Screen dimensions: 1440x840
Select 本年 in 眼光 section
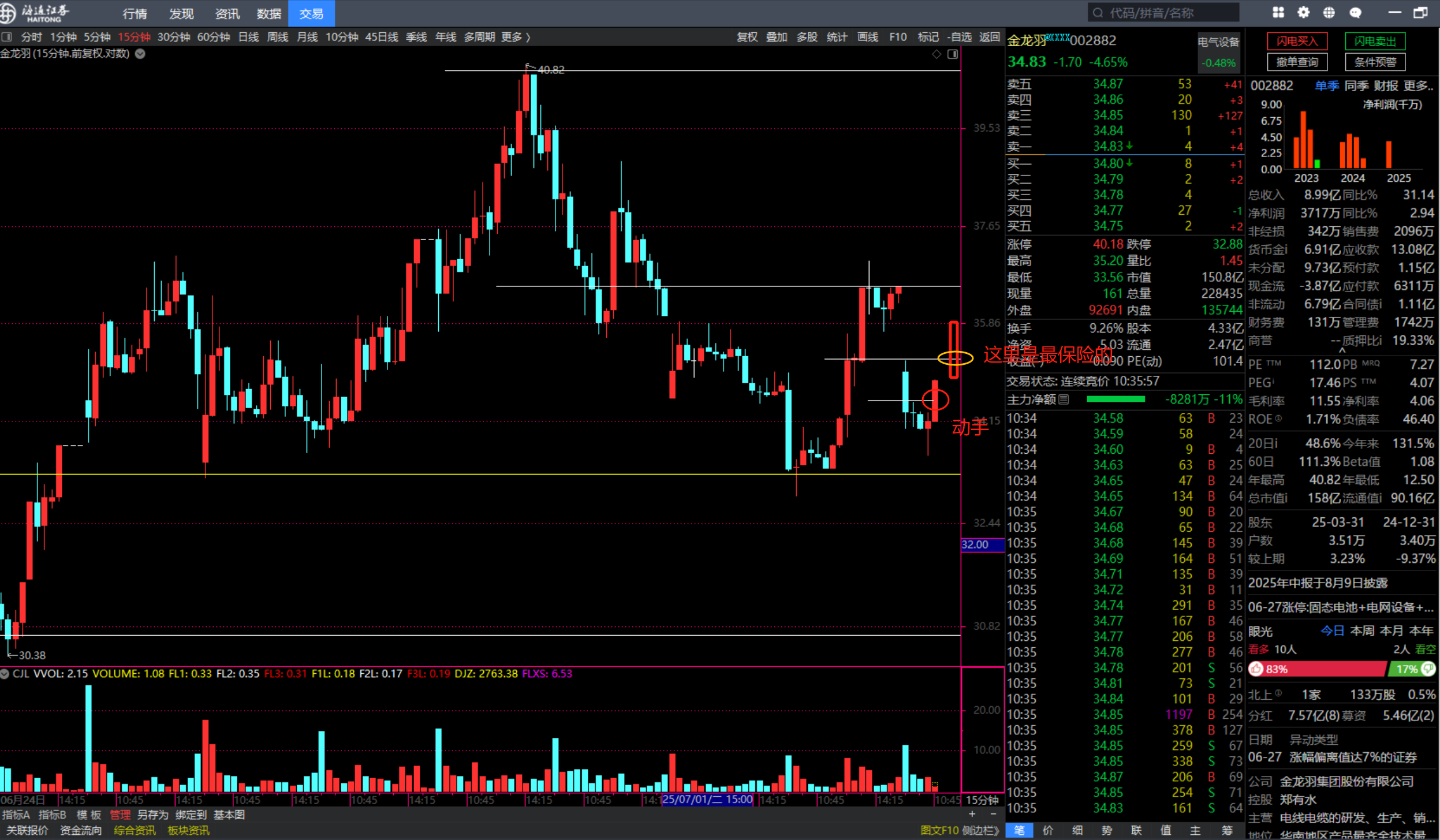[1421, 630]
